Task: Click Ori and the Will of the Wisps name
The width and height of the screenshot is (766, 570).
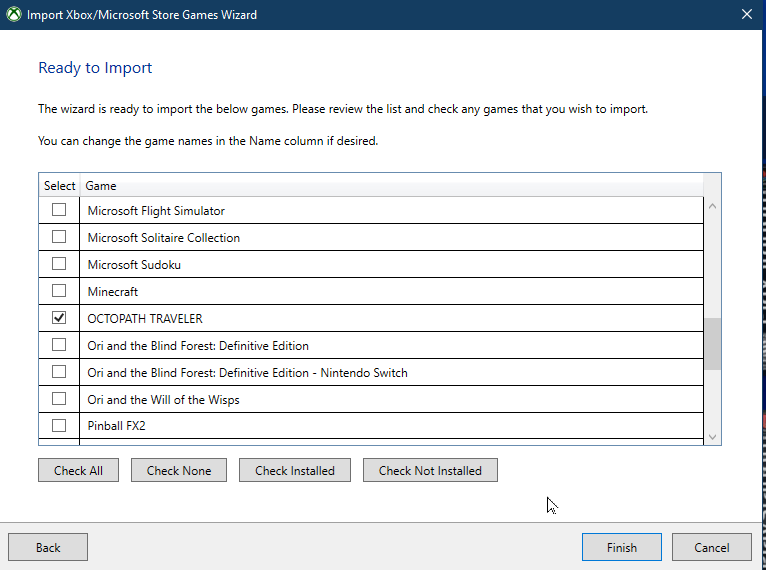Action: [391, 399]
